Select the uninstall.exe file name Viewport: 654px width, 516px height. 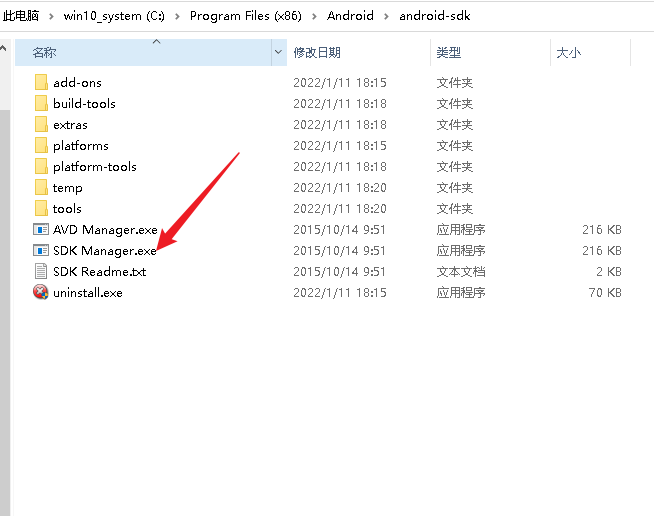tap(88, 292)
